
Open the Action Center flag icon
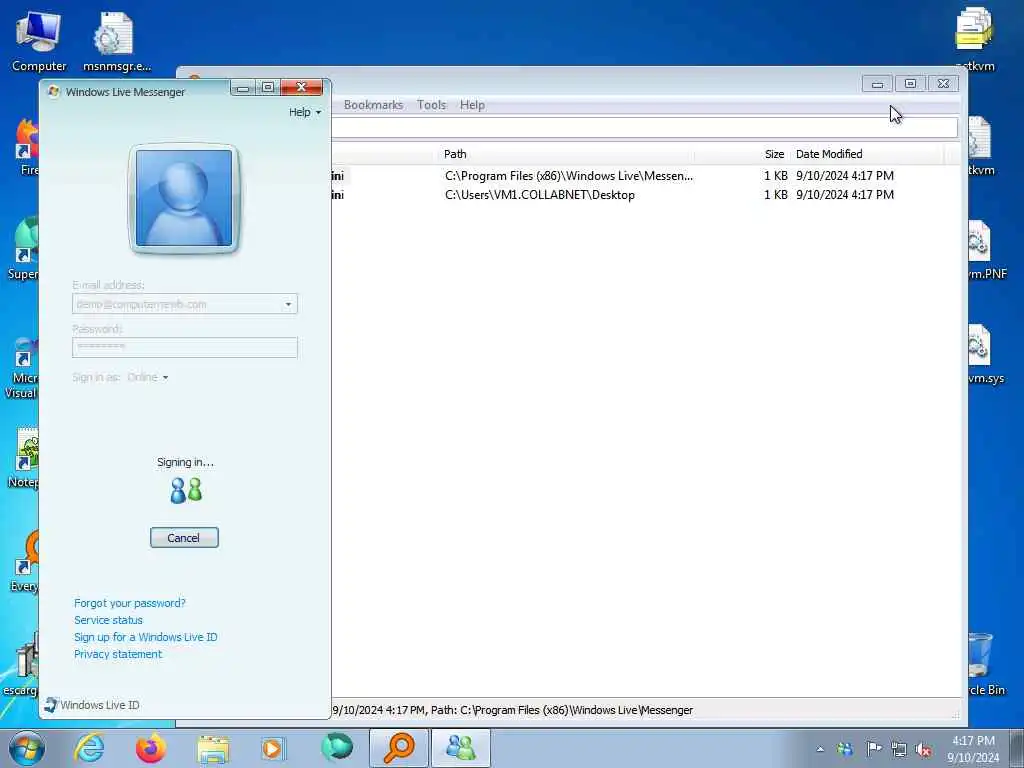tap(873, 749)
